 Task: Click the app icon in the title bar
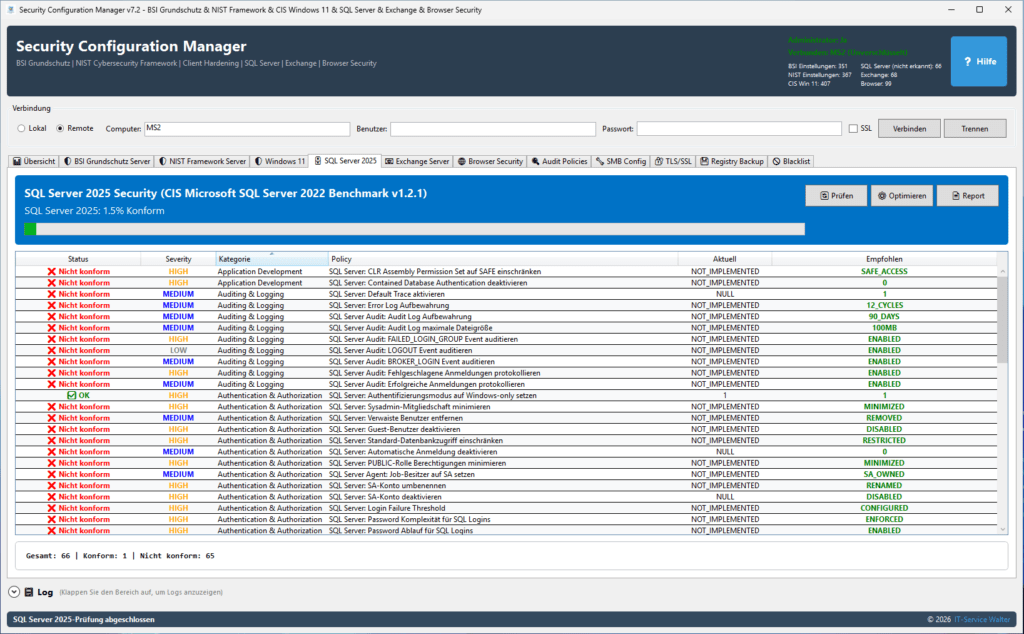[11, 9]
